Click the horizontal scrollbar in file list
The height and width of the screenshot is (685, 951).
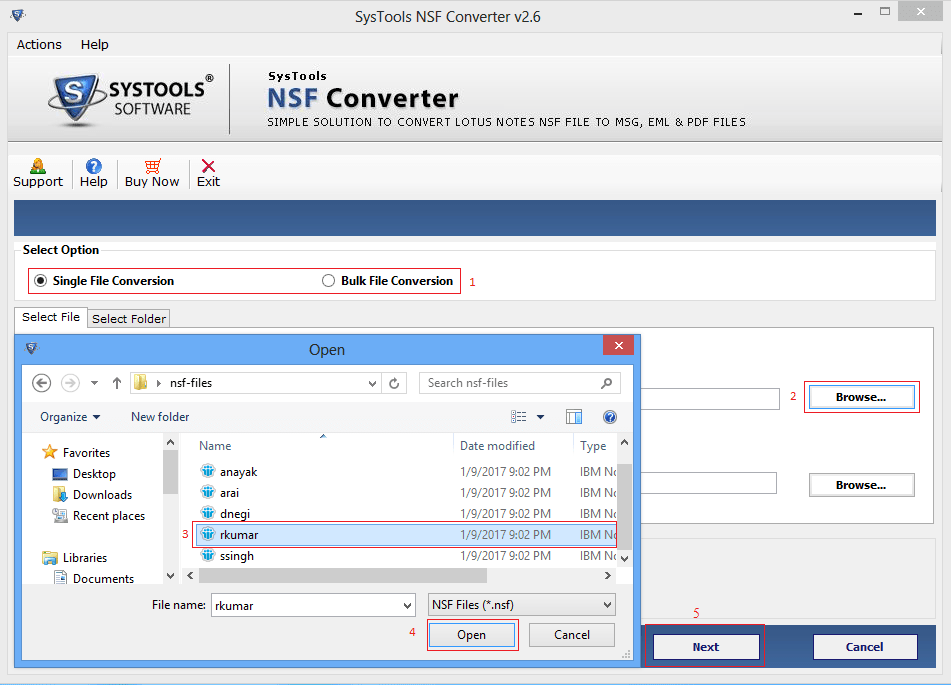(343, 575)
